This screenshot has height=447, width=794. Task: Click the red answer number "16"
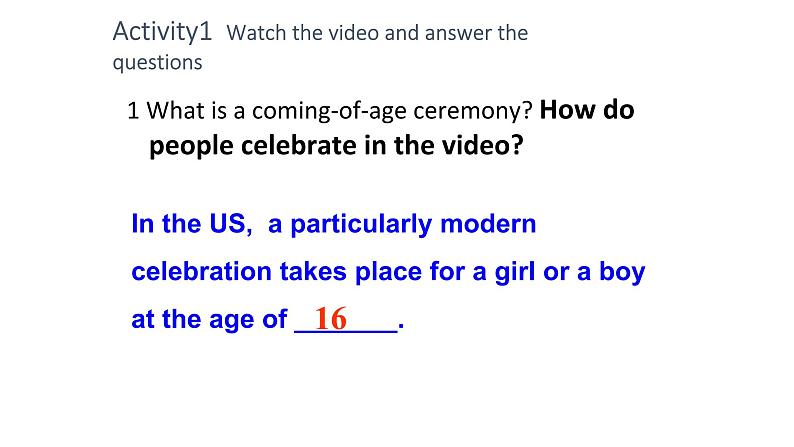click(330, 319)
